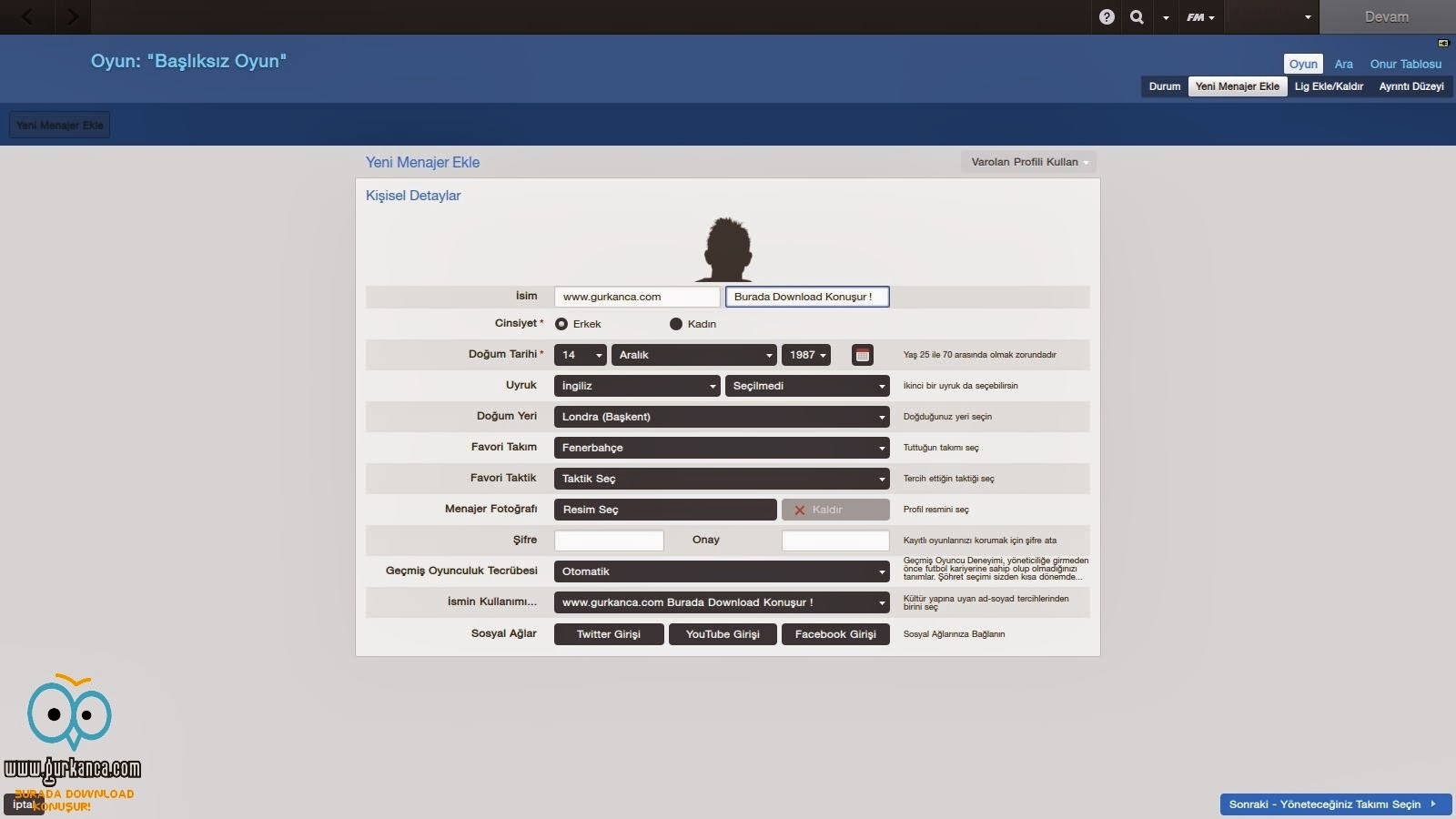Select the Durum sub-tab
This screenshot has width=1456, height=819.
1164,86
